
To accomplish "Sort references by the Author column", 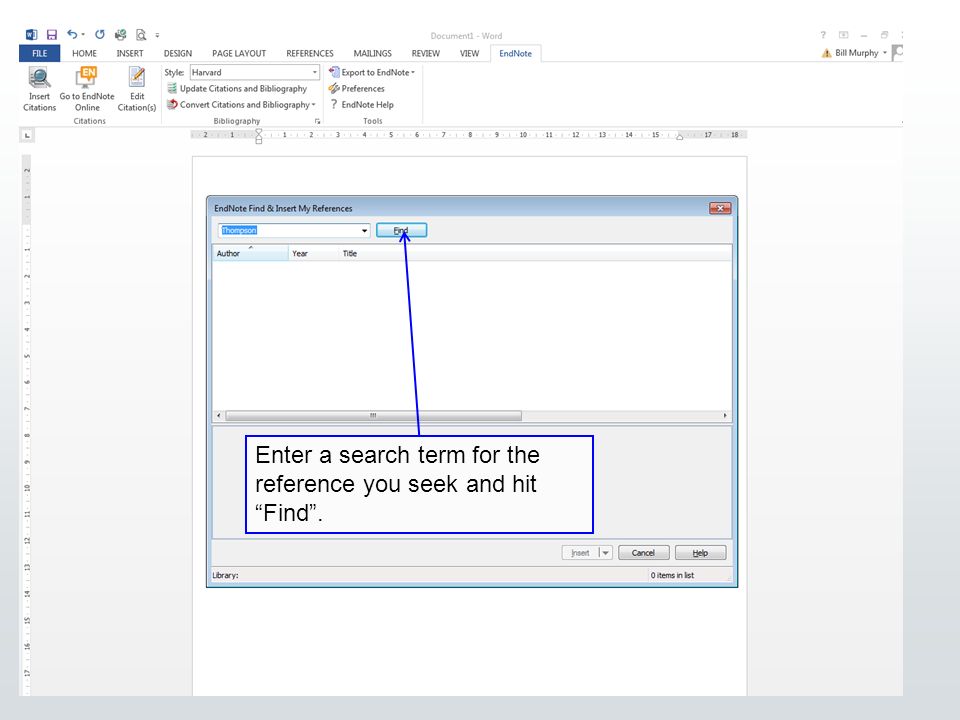I will [x=250, y=253].
